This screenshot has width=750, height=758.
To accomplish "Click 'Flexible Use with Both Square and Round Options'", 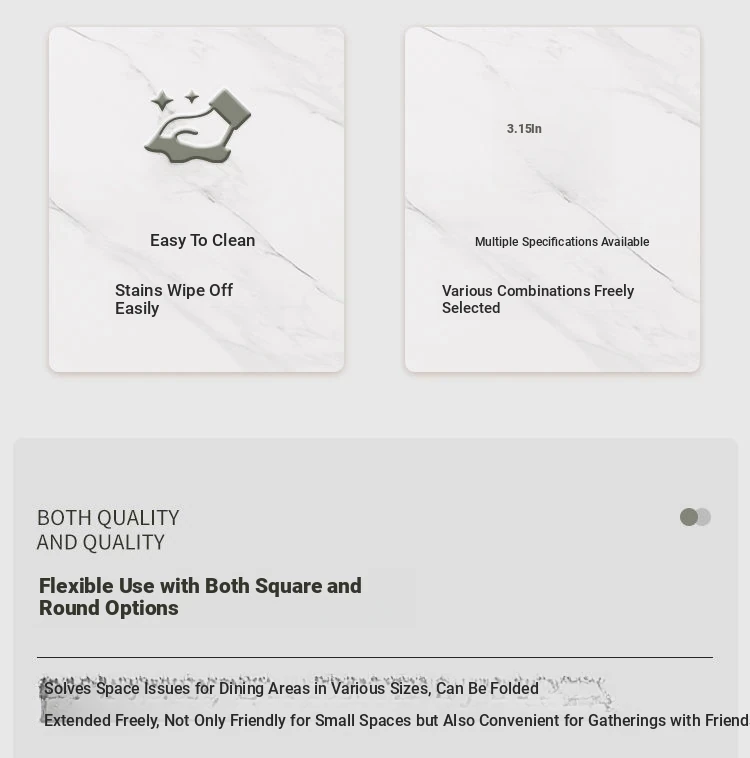I will 200,597.
